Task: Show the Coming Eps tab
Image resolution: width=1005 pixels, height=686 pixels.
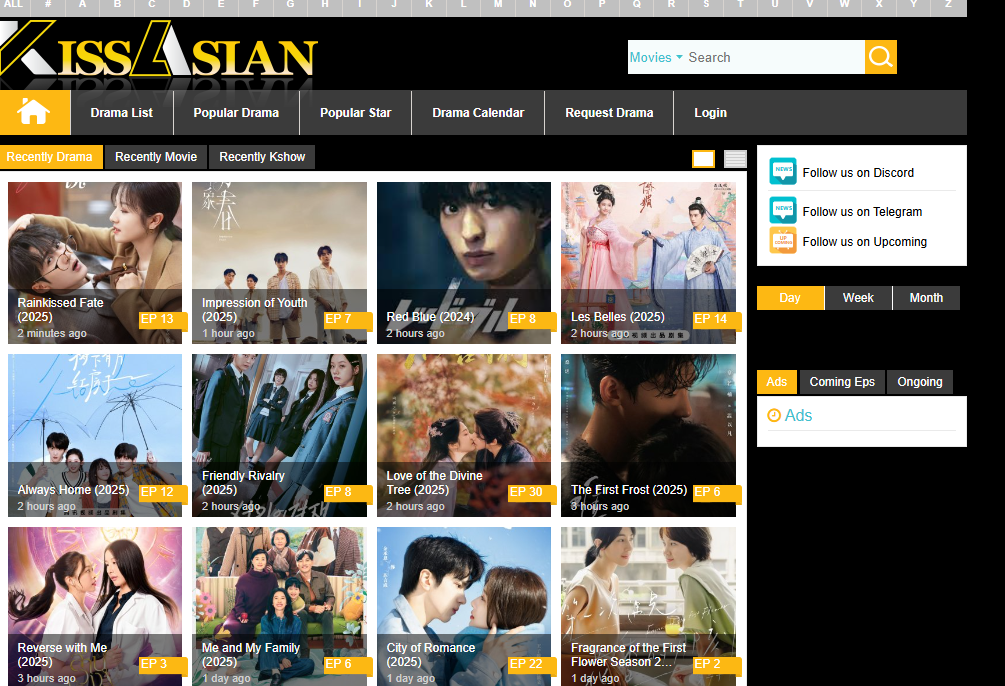Action: point(842,382)
